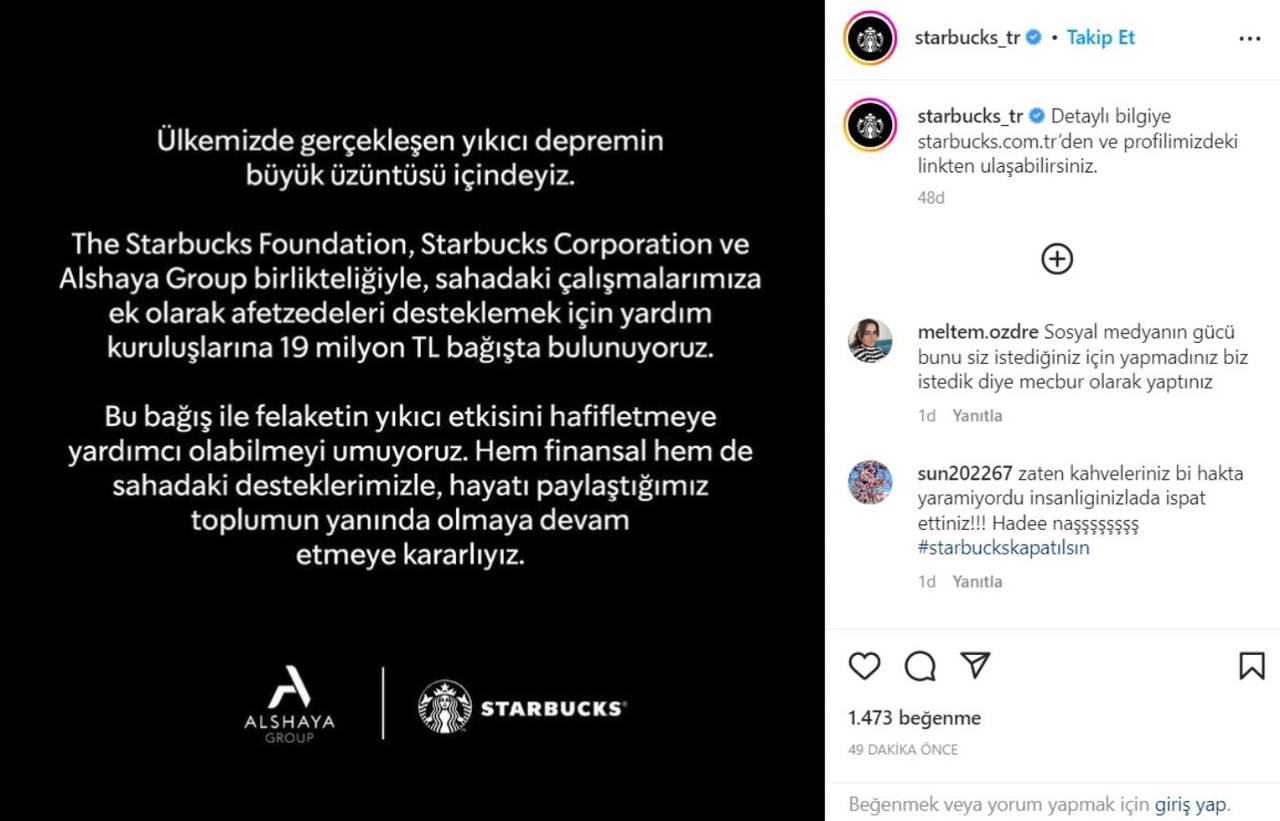Open the giriş yap login link
Viewport: 1280px width, 821px height.
1190,804
